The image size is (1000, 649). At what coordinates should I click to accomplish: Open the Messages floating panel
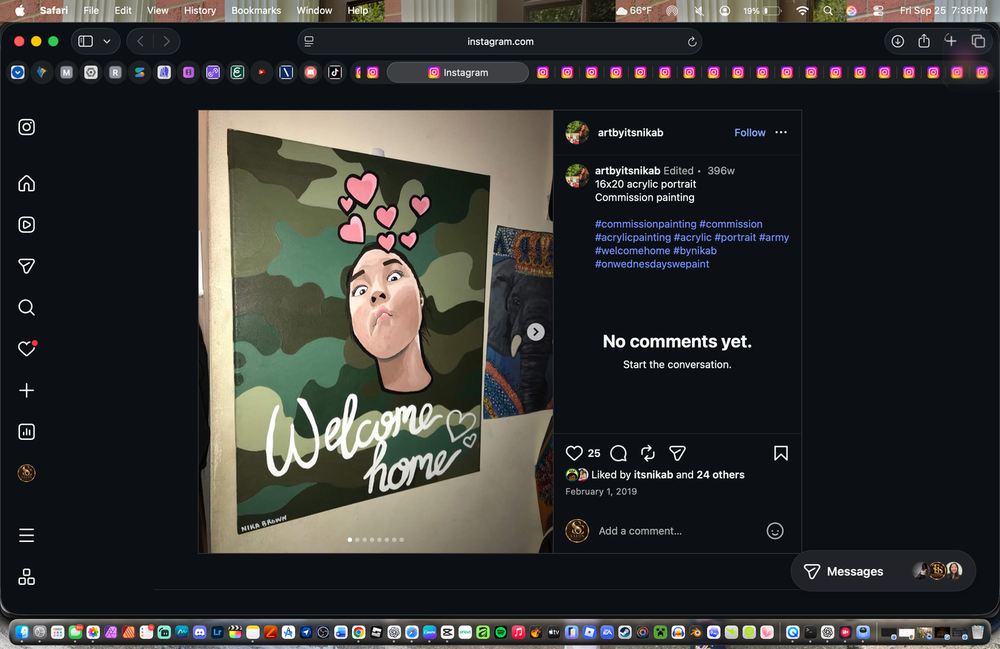tap(883, 571)
